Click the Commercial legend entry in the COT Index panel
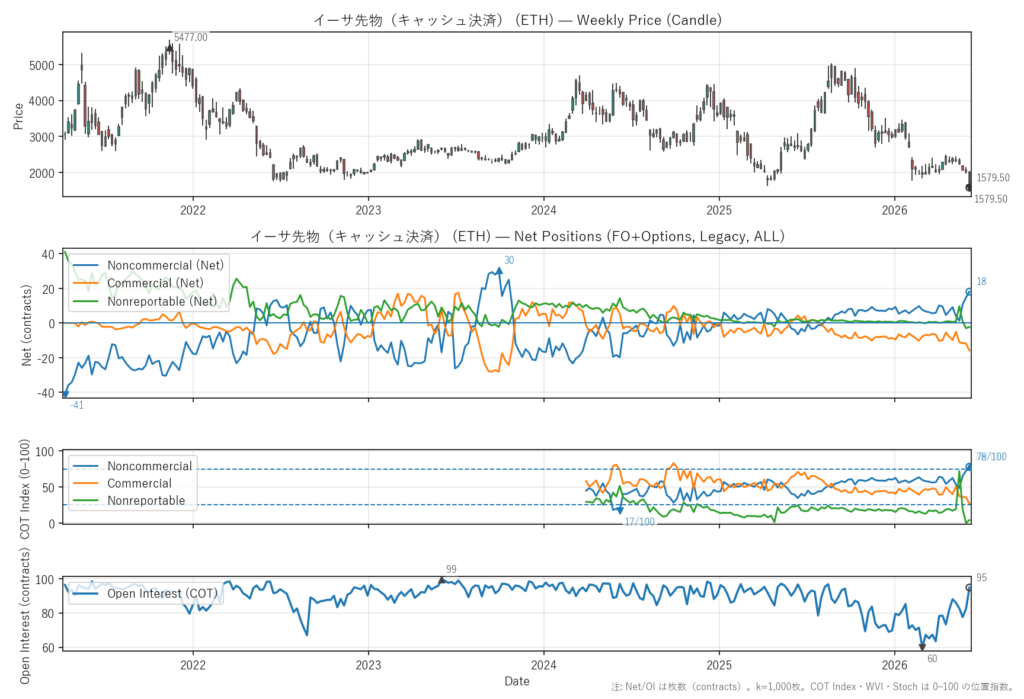Screen dimensions: 1024x699 [122, 483]
